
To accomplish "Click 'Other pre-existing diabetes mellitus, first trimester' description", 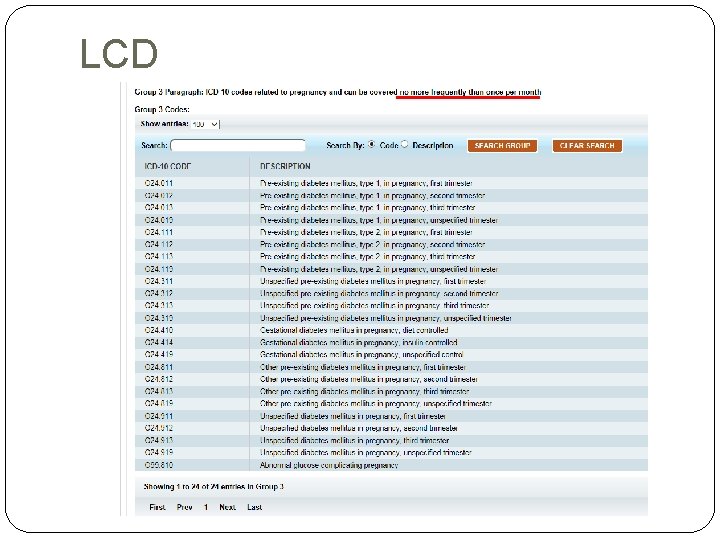I will pos(363,367).
